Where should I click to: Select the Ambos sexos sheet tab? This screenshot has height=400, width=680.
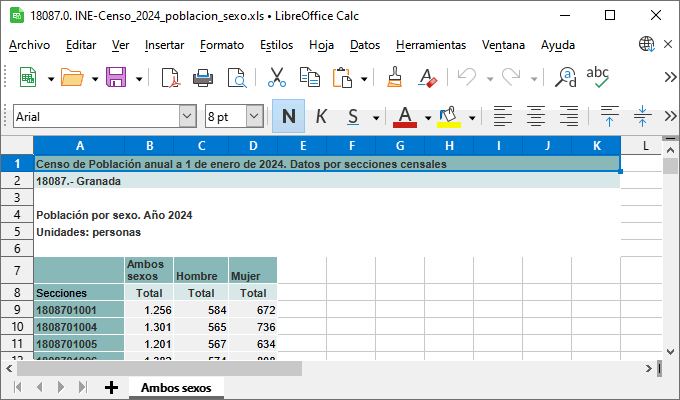tap(175, 387)
